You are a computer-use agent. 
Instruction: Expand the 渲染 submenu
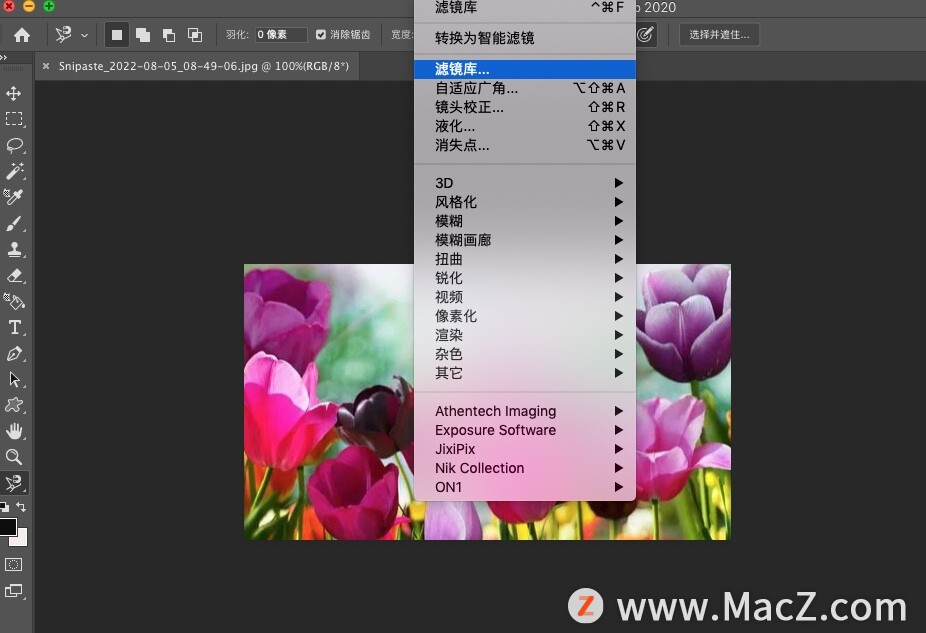point(525,335)
